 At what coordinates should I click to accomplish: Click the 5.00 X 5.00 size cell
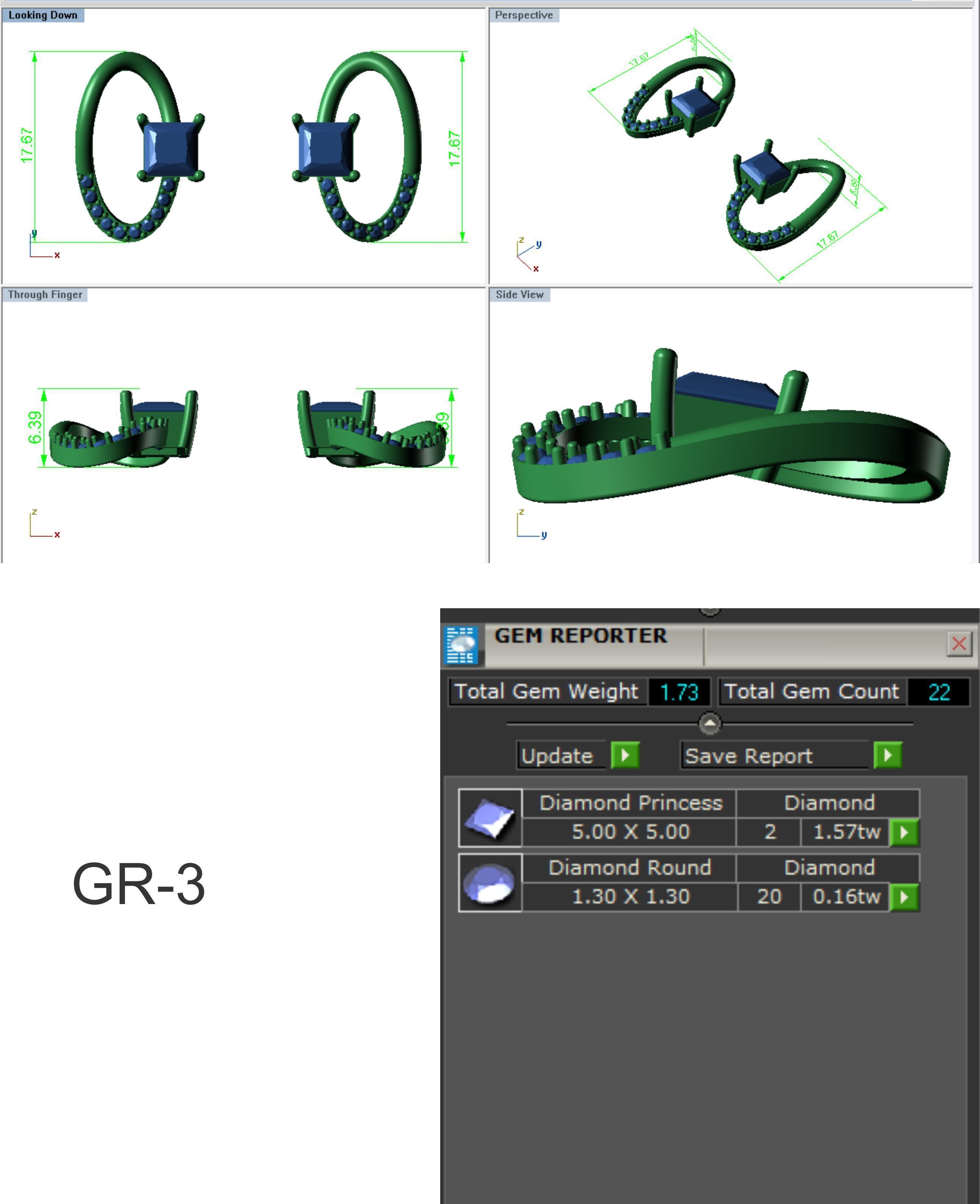pyautogui.click(x=630, y=832)
